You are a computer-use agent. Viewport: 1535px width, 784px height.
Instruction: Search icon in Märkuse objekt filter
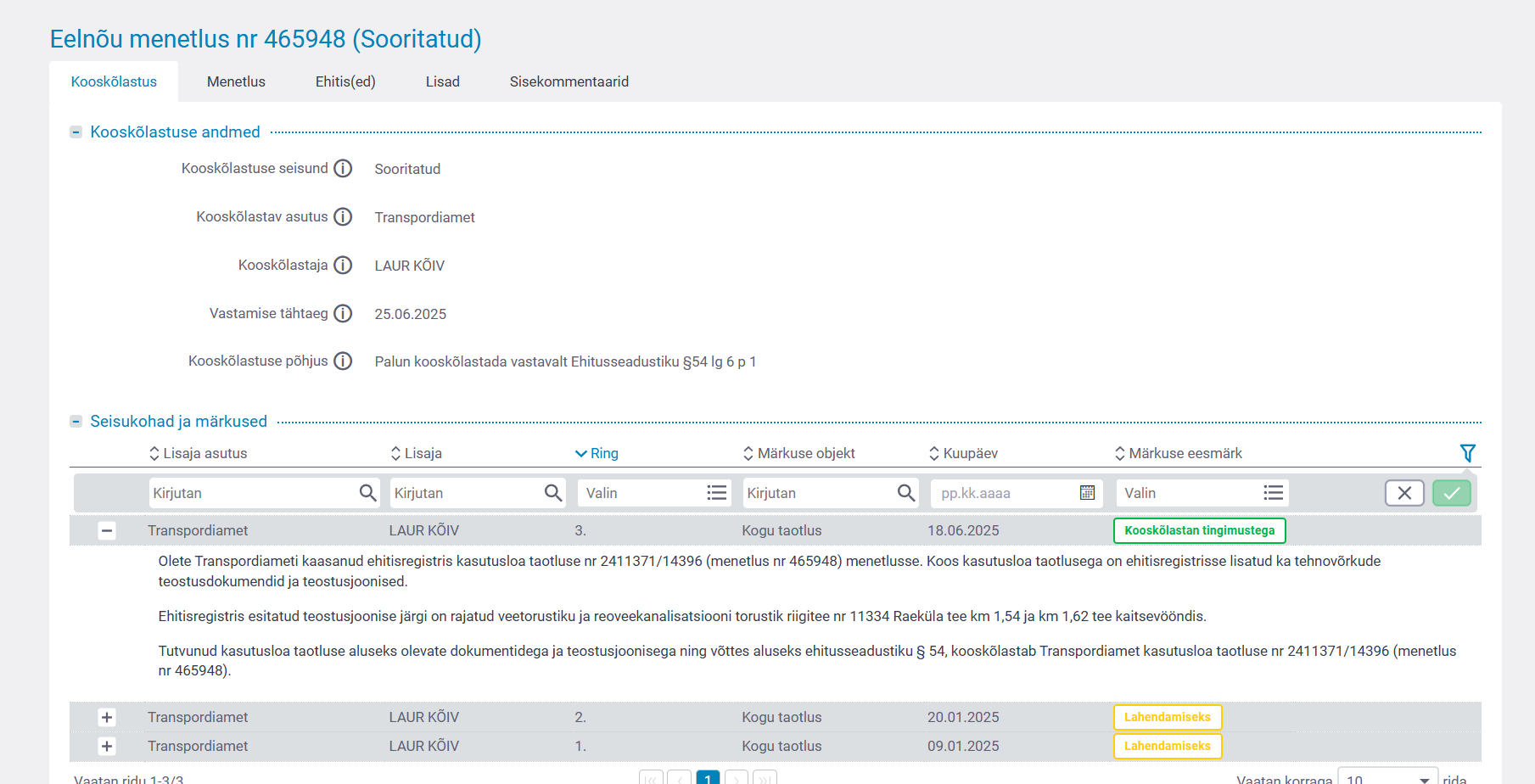906,493
